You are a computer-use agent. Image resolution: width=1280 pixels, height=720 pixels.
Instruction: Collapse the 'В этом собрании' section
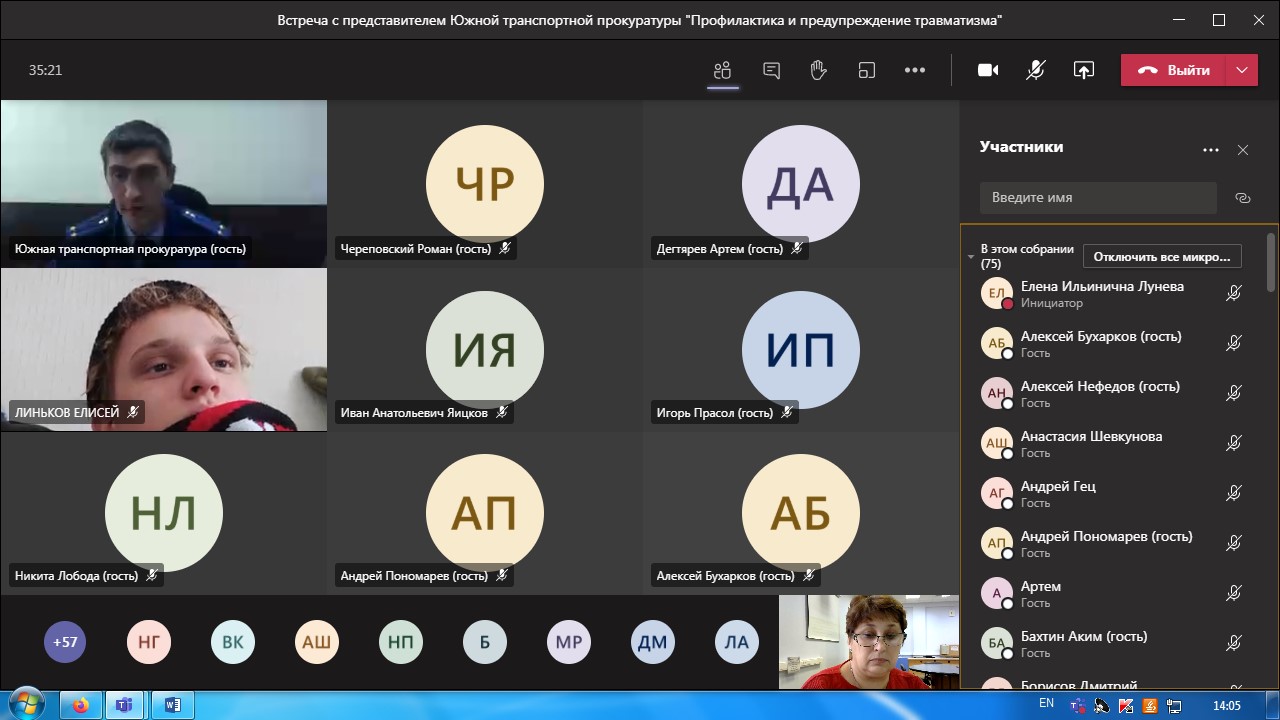(x=970, y=257)
